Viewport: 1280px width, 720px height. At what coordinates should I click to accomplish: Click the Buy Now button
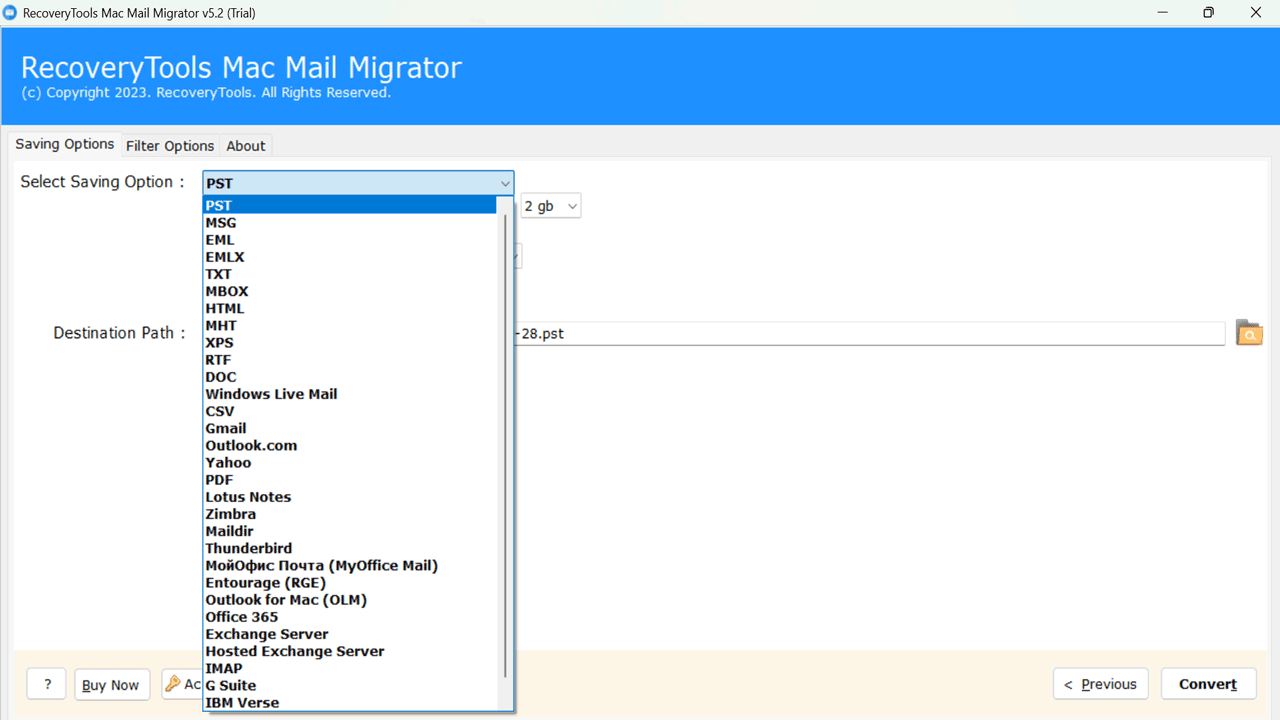pos(111,685)
